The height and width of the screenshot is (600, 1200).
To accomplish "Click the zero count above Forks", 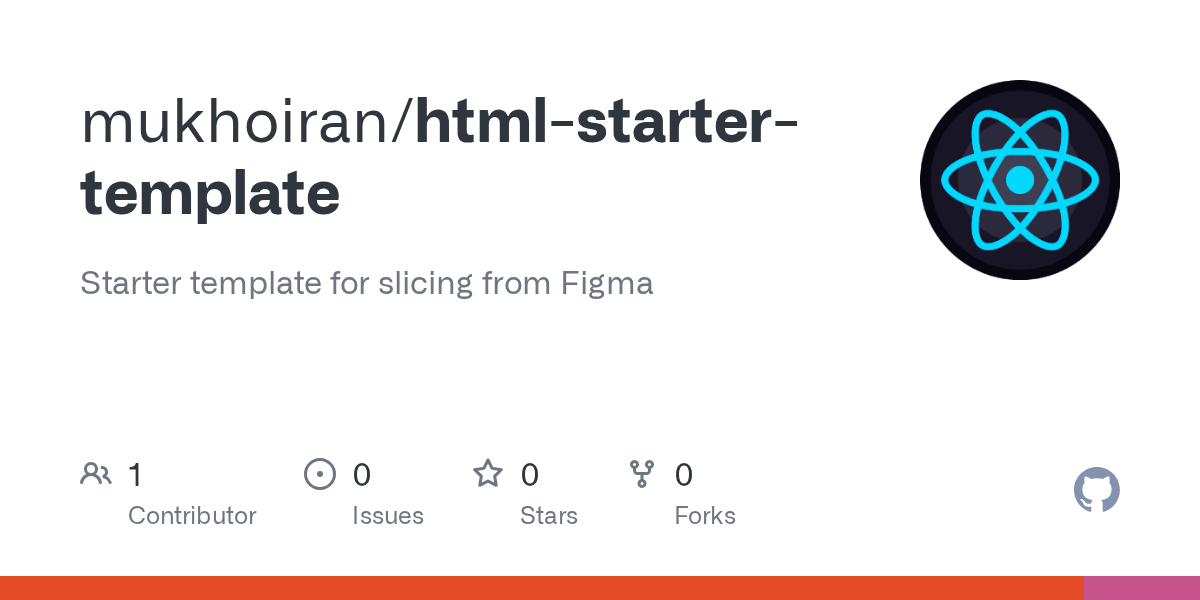I will coord(684,474).
